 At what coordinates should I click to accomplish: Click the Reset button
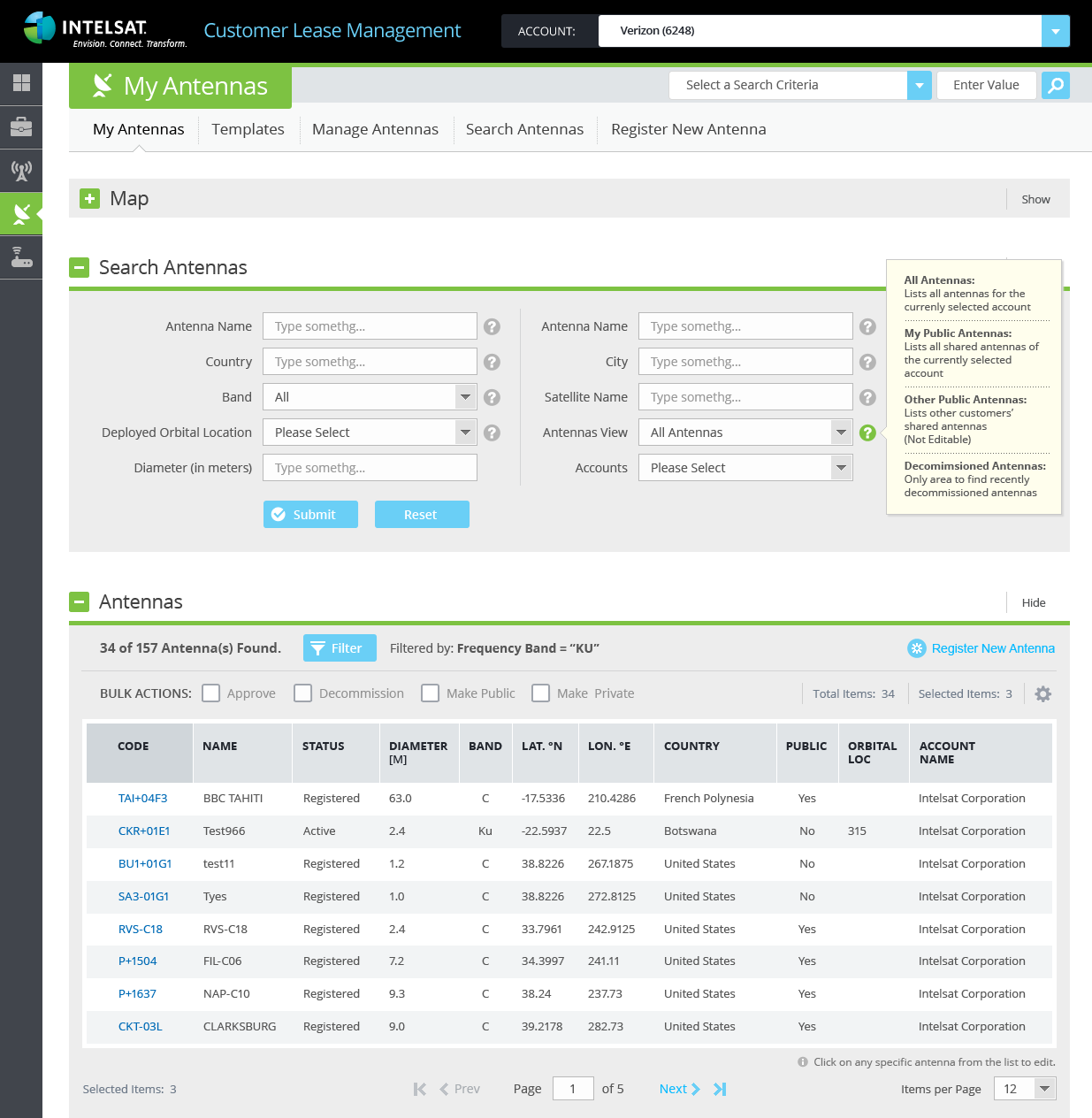pyautogui.click(x=422, y=515)
